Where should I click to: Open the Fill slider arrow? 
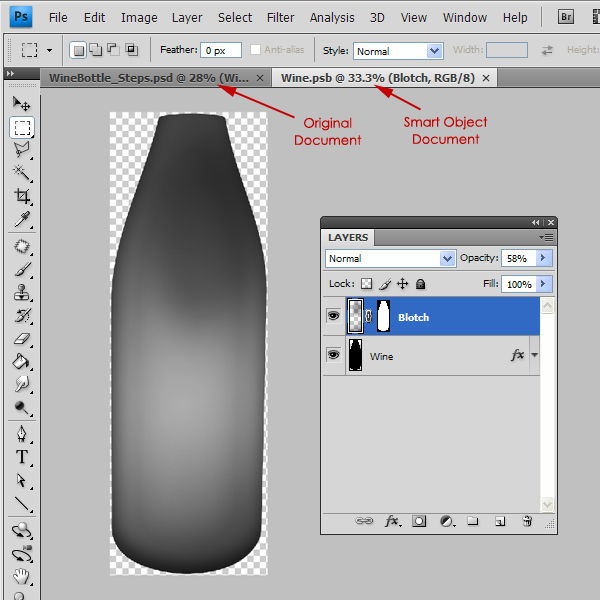pos(544,284)
